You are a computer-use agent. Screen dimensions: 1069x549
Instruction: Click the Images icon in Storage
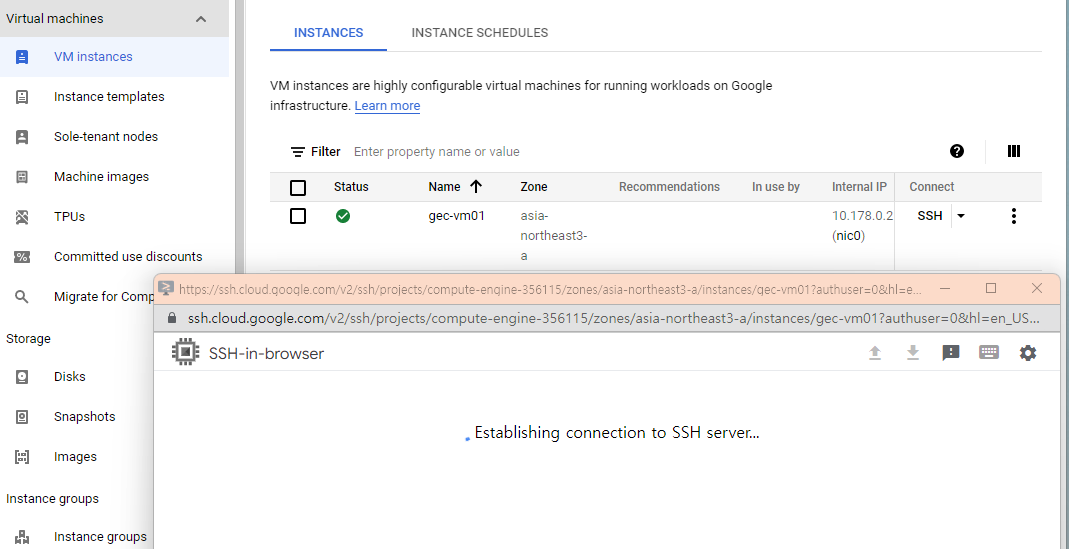(22, 457)
